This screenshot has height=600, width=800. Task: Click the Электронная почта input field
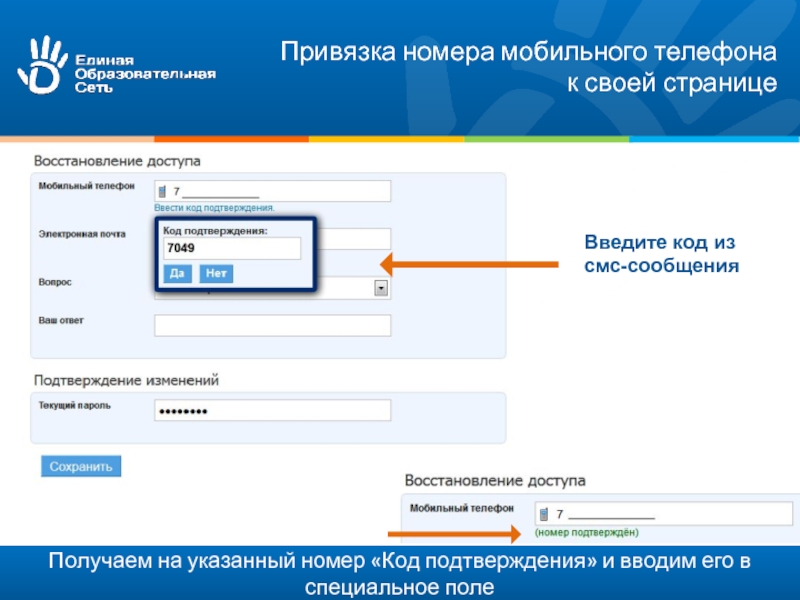(x=354, y=239)
